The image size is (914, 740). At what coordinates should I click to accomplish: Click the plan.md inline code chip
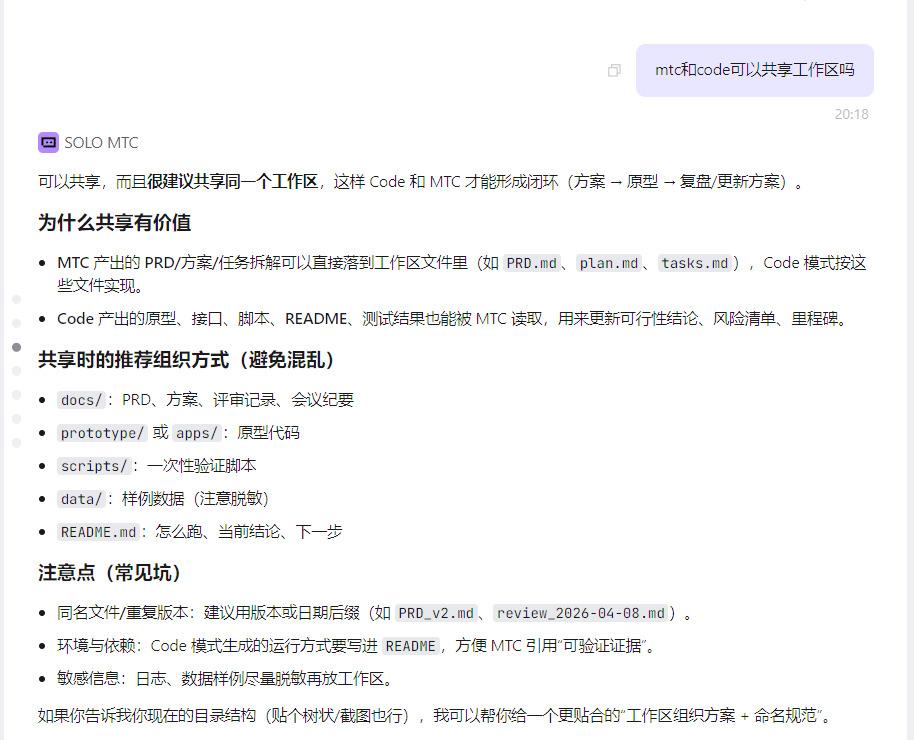(609, 264)
